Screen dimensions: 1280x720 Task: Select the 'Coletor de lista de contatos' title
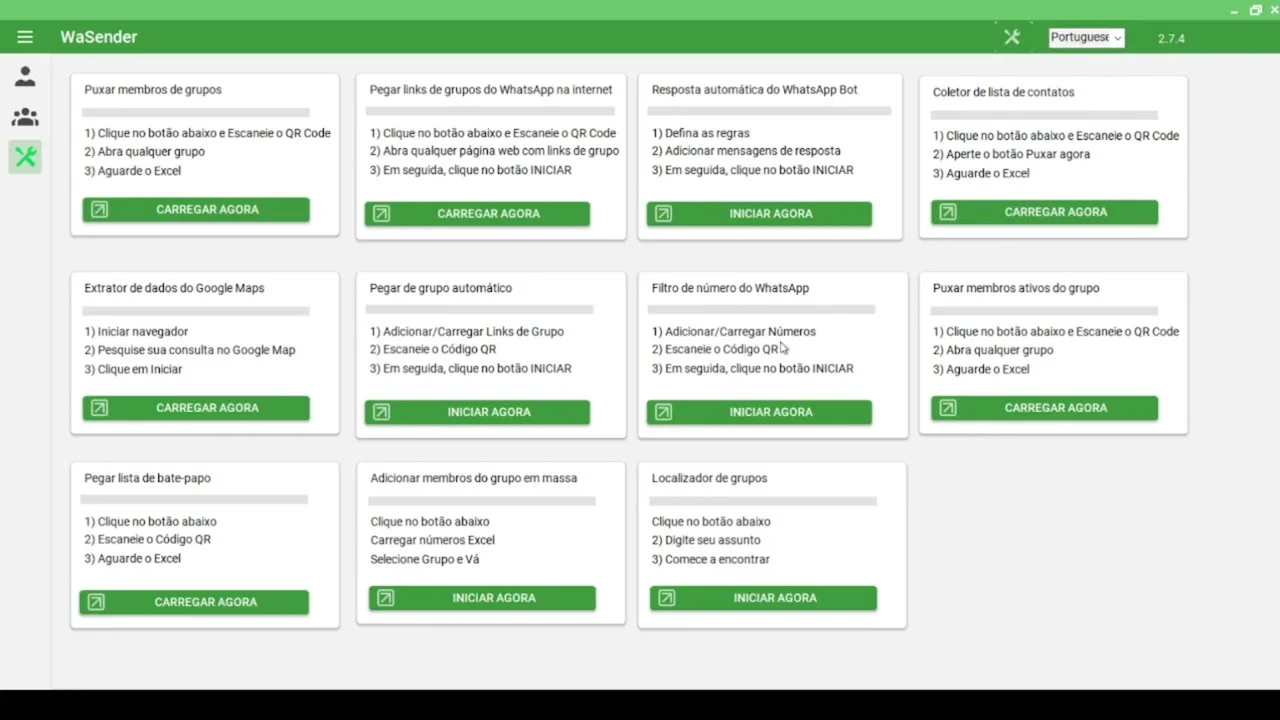pos(1004,92)
